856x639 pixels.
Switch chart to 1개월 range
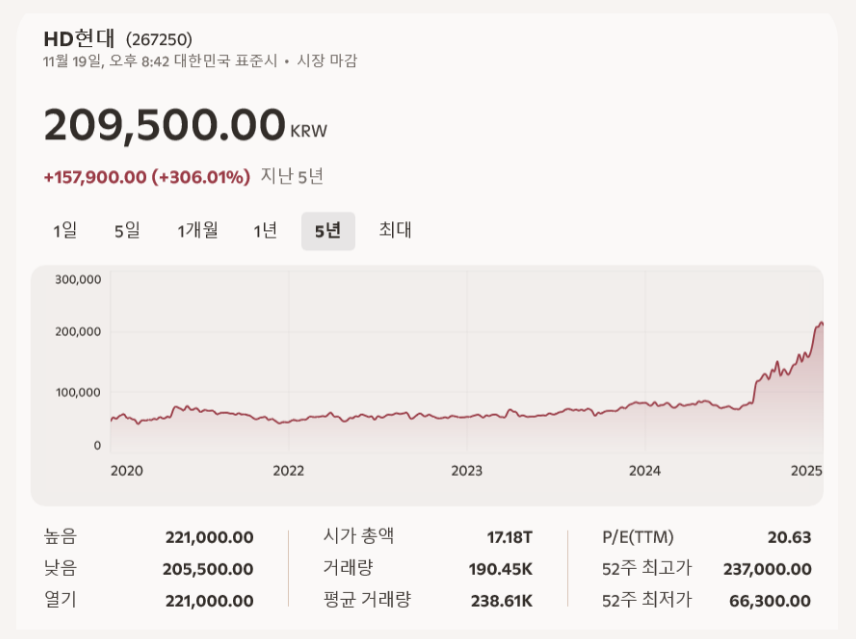coord(198,230)
